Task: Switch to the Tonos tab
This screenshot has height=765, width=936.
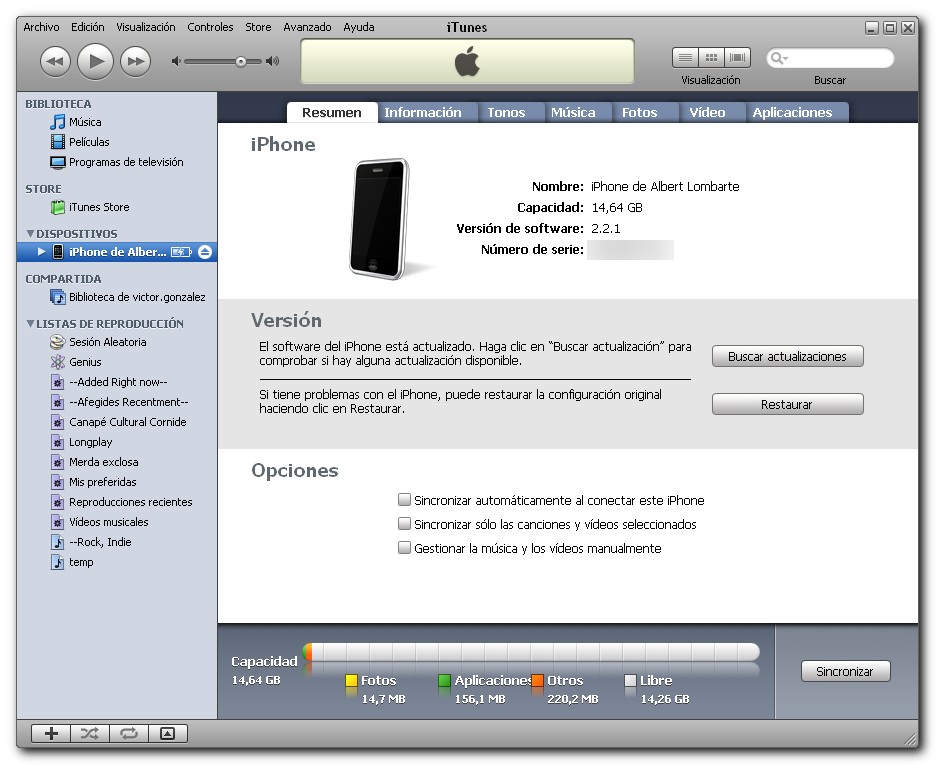Action: coord(512,112)
